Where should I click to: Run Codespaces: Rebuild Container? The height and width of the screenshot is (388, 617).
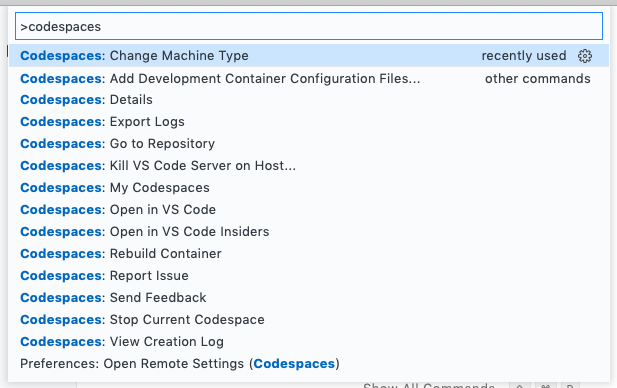(308, 254)
